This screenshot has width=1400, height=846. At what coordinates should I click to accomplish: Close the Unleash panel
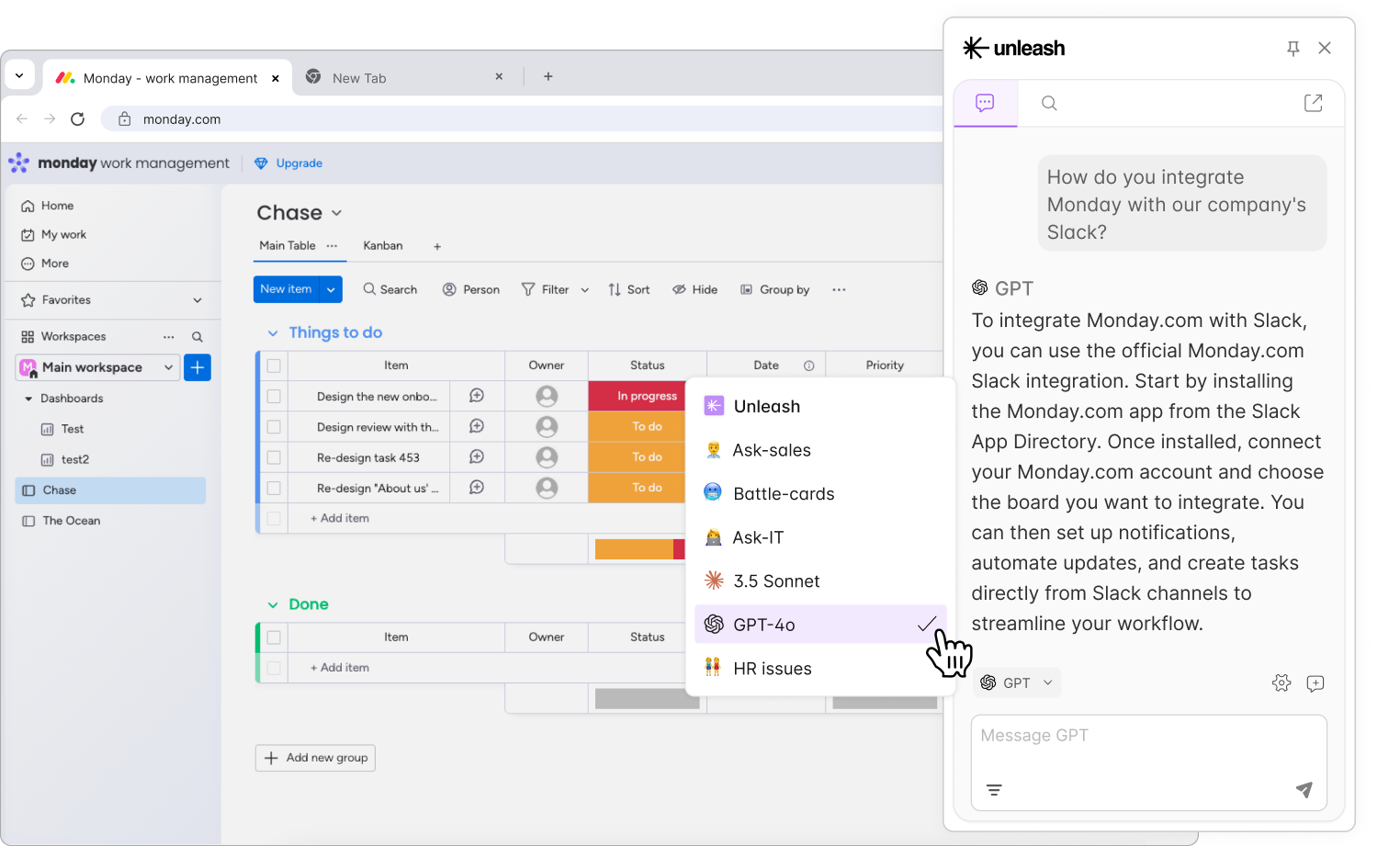click(1325, 48)
